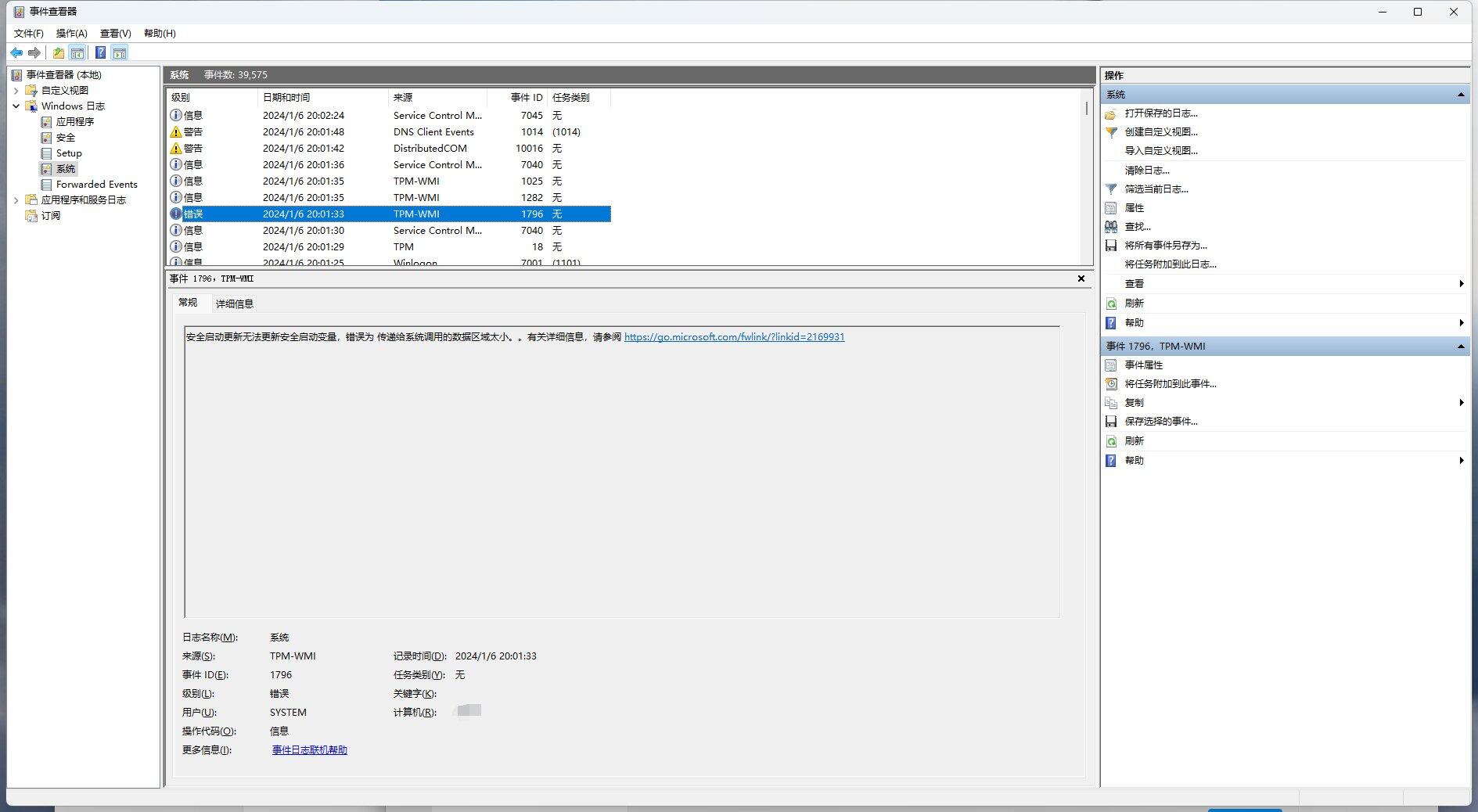Select DistributedCOM warning event 10016
Viewport: 1478px width, 812px height.
[x=389, y=148]
